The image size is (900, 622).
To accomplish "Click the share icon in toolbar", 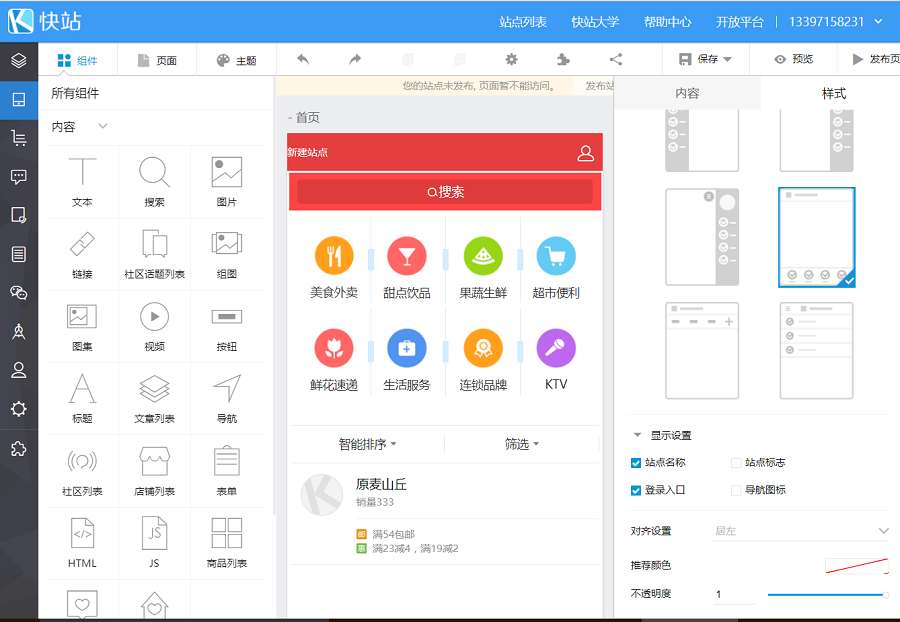I will pyautogui.click(x=616, y=59).
